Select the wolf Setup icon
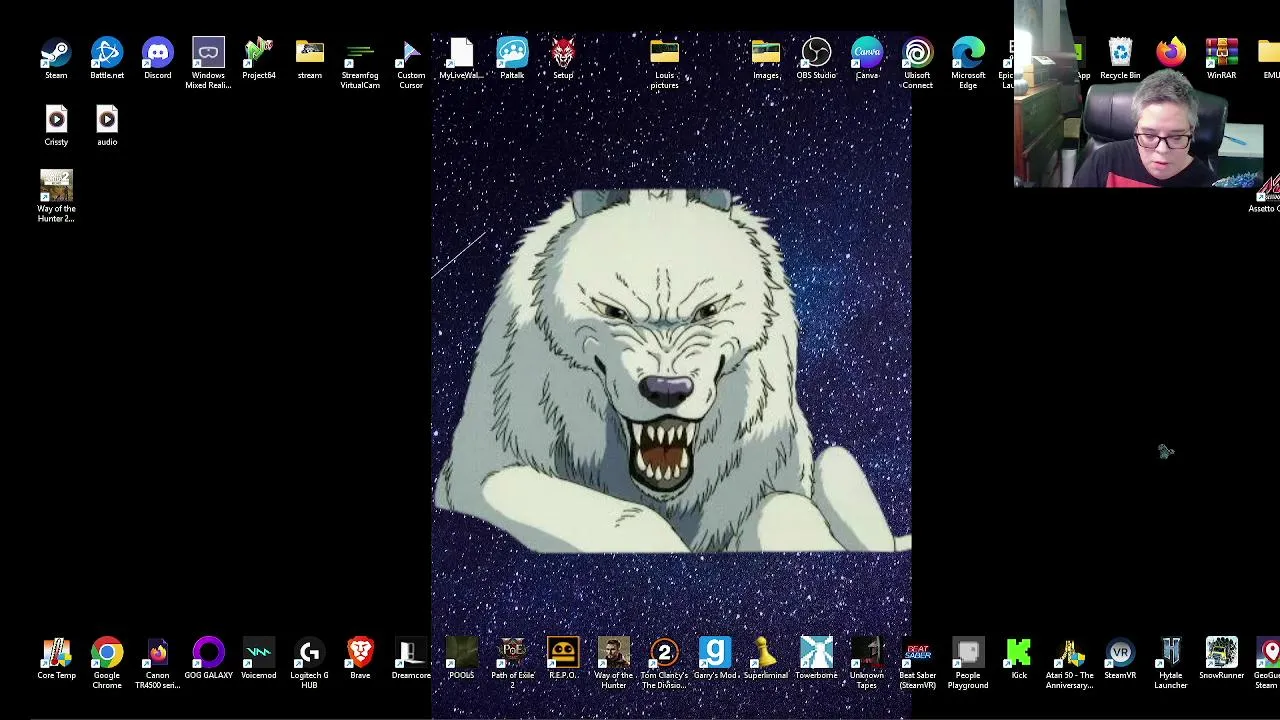This screenshot has width=1280, height=720. pyautogui.click(x=563, y=53)
